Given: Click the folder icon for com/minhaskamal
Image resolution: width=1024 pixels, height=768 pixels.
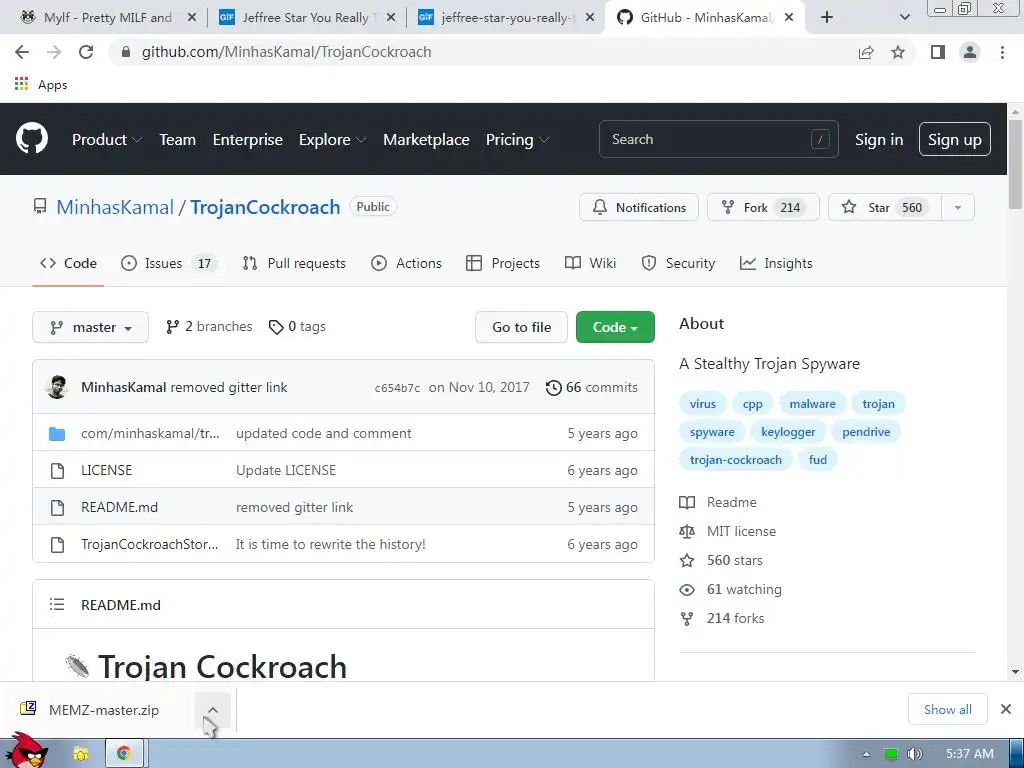Looking at the screenshot, I should (57, 434).
